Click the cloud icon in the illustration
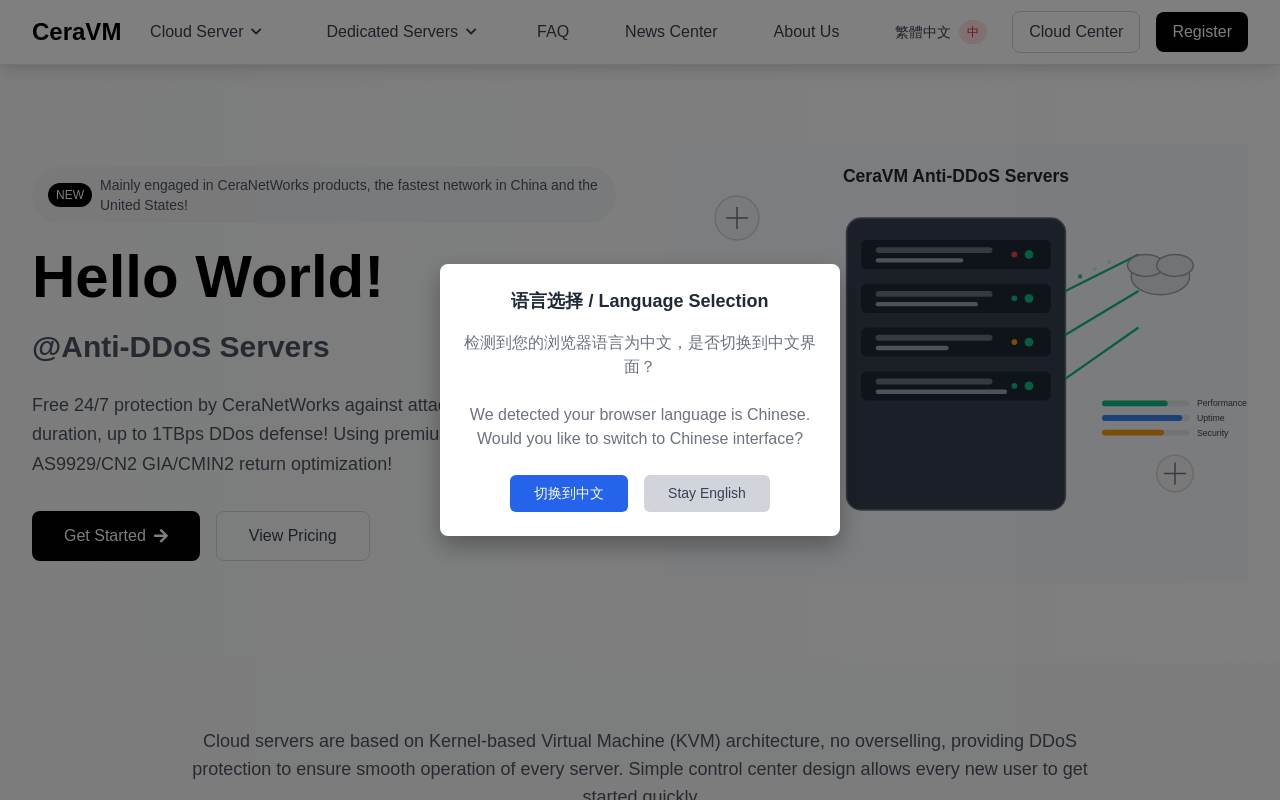This screenshot has width=1280, height=800. [1160, 273]
